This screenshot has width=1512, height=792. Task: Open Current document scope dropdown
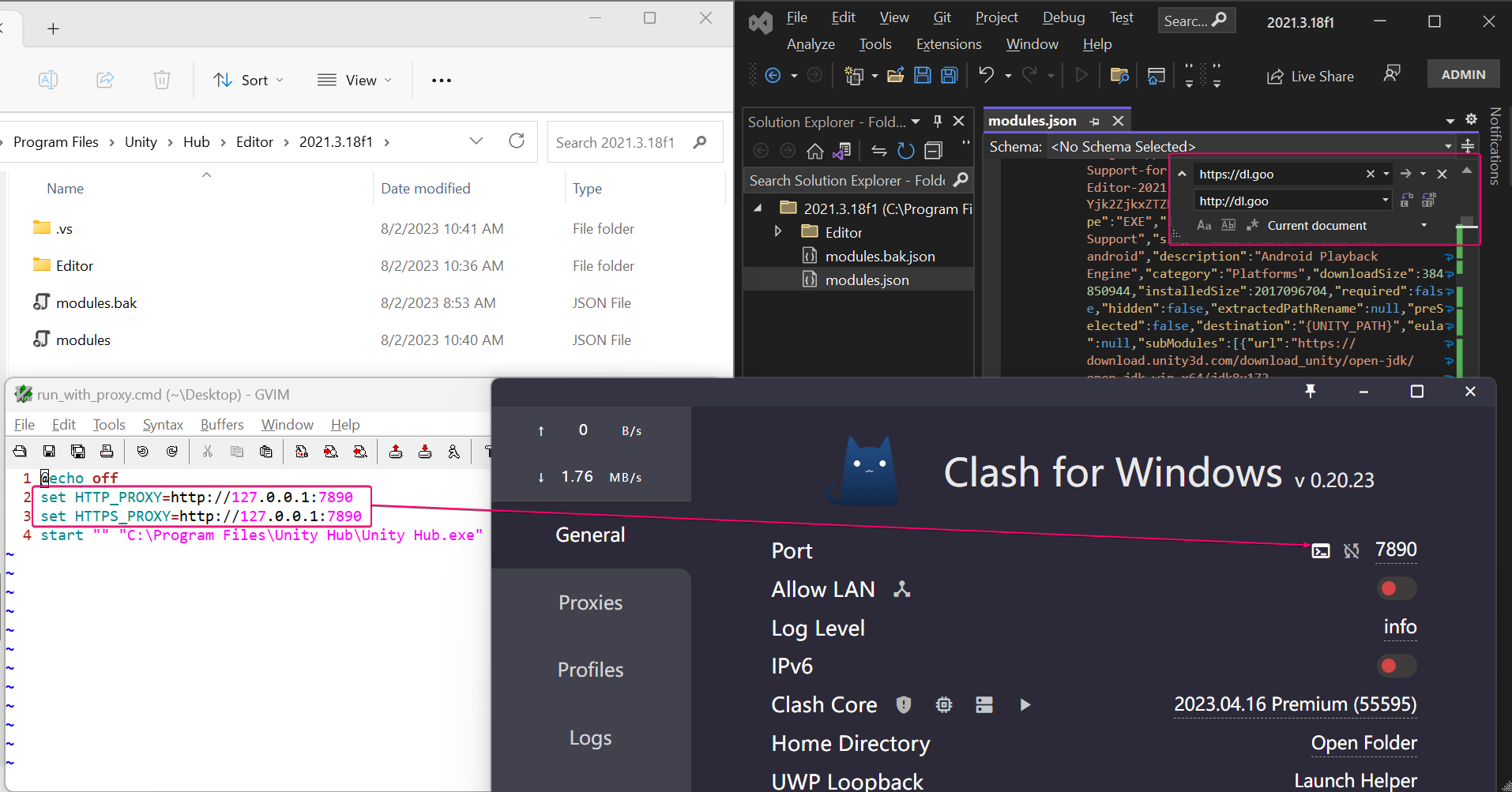[1424, 226]
